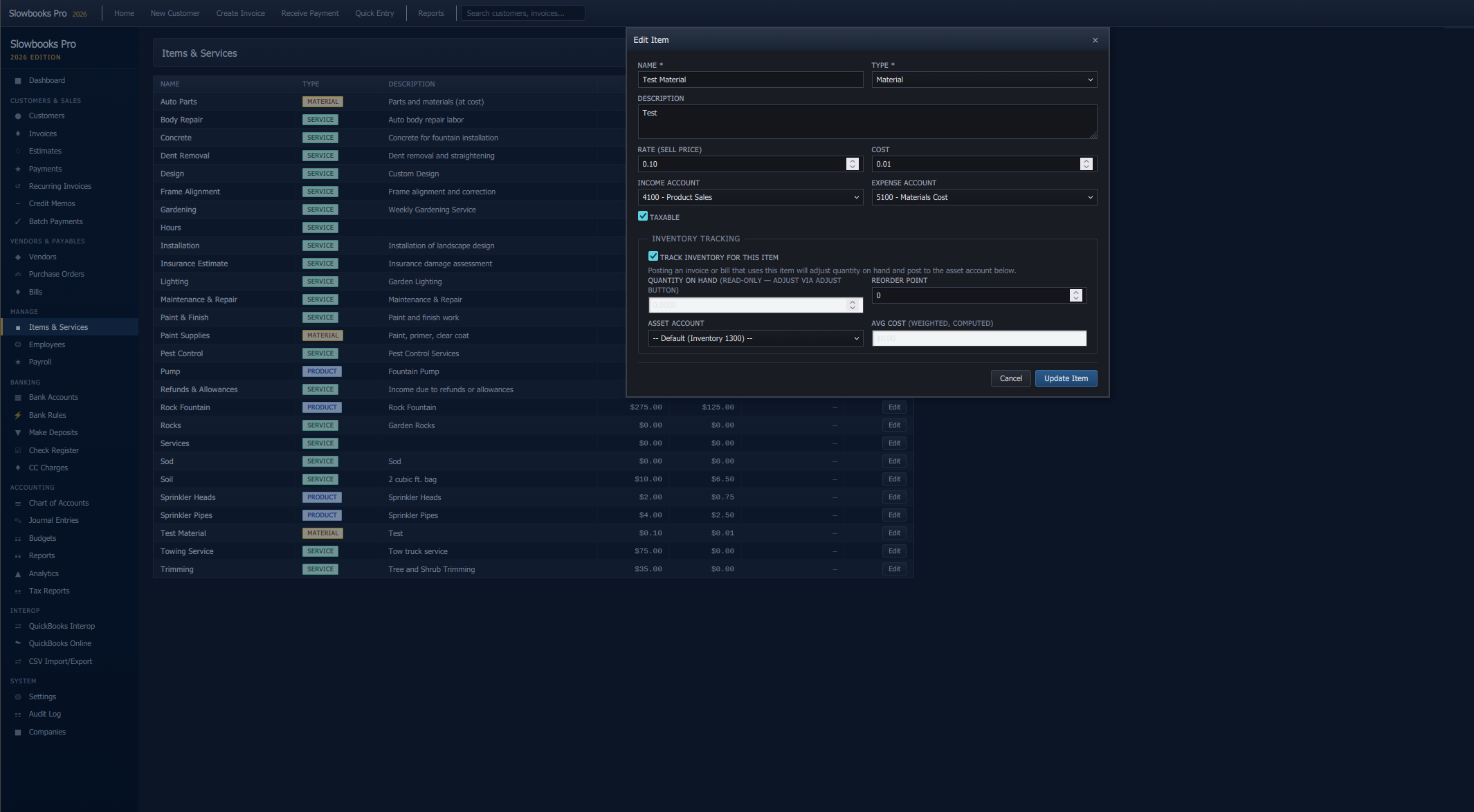Screen dimensions: 1474x812
Task: Click the Check Register icon
Action: pyautogui.click(x=18, y=451)
